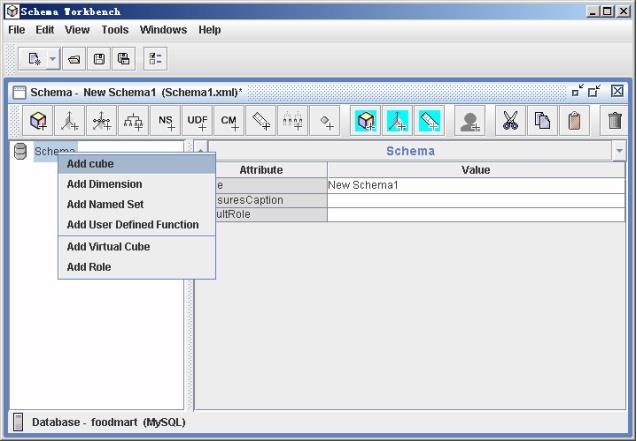Click the suresCaption attribute cell
This screenshot has height=441, width=637.
click(271, 200)
